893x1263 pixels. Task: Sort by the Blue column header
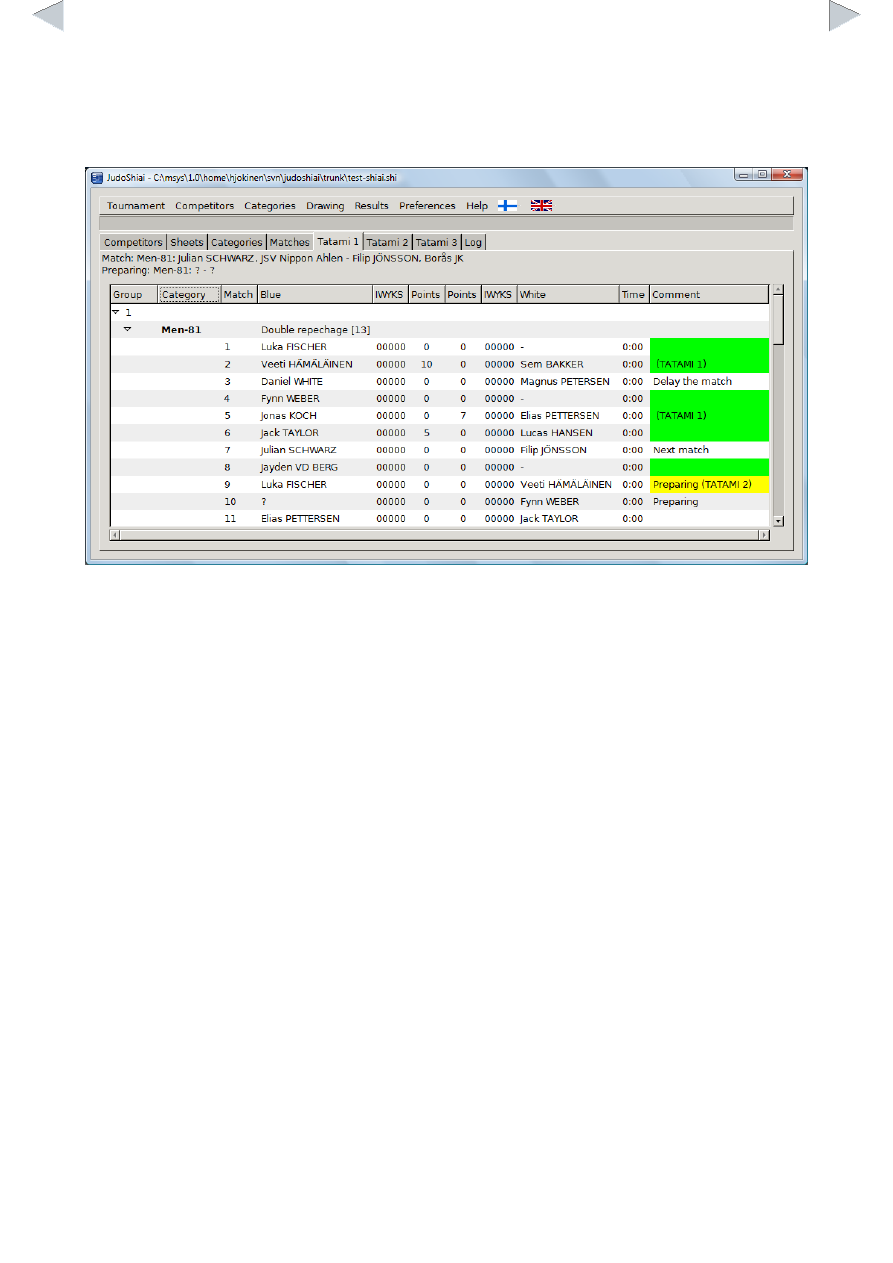click(x=314, y=295)
